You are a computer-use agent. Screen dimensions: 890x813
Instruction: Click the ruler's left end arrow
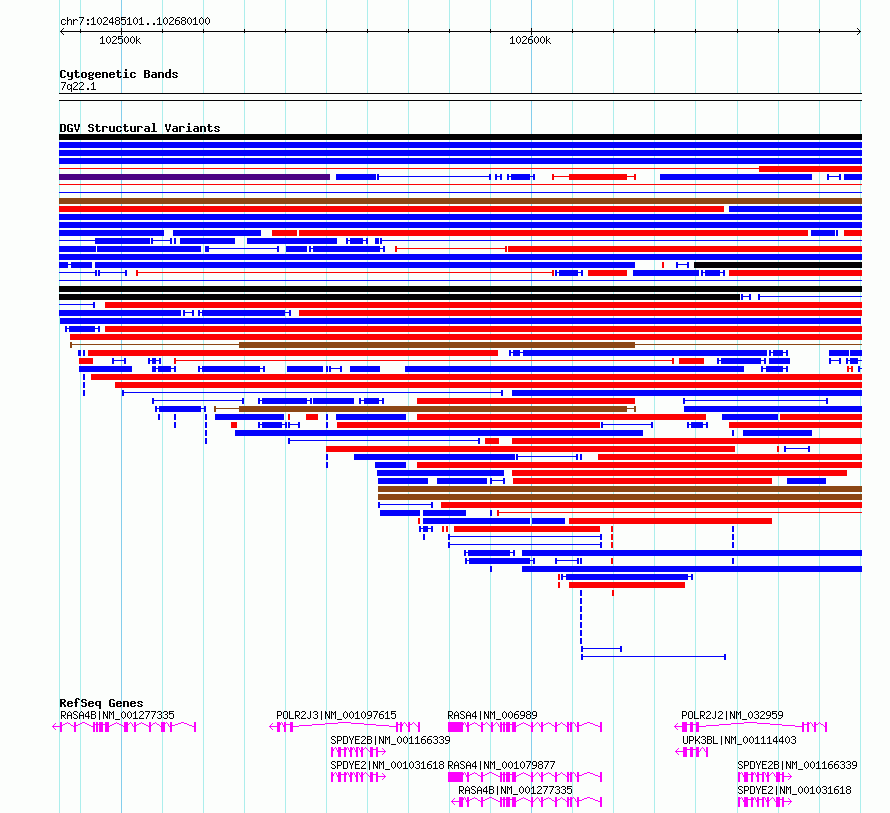click(x=62, y=32)
